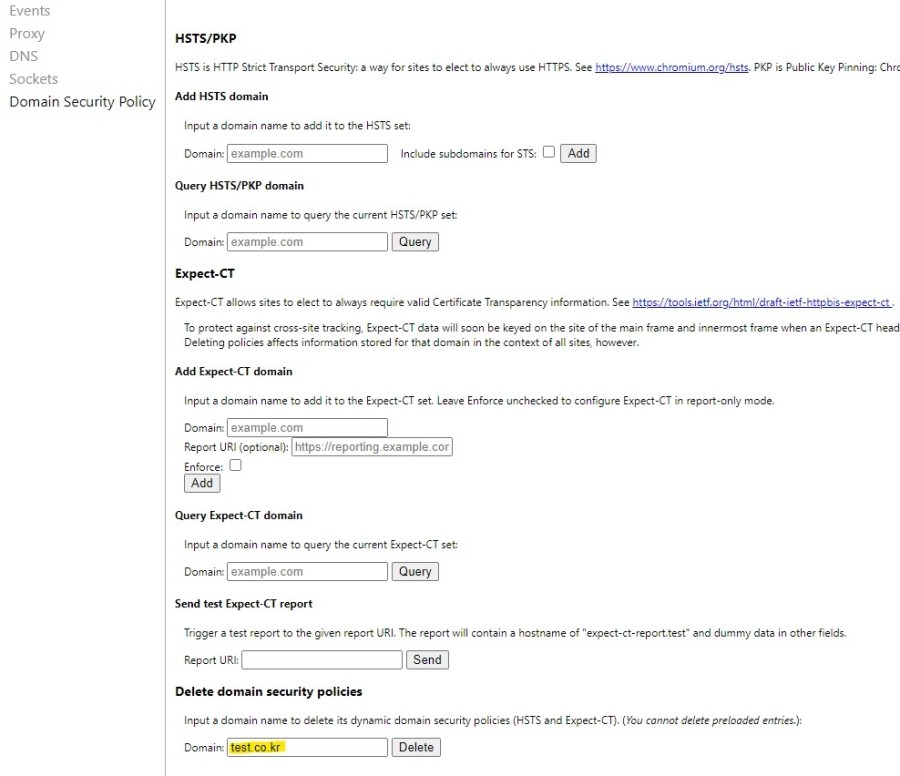Click the HSTS/PKP heading
This screenshot has width=900, height=776.
click(x=205, y=38)
